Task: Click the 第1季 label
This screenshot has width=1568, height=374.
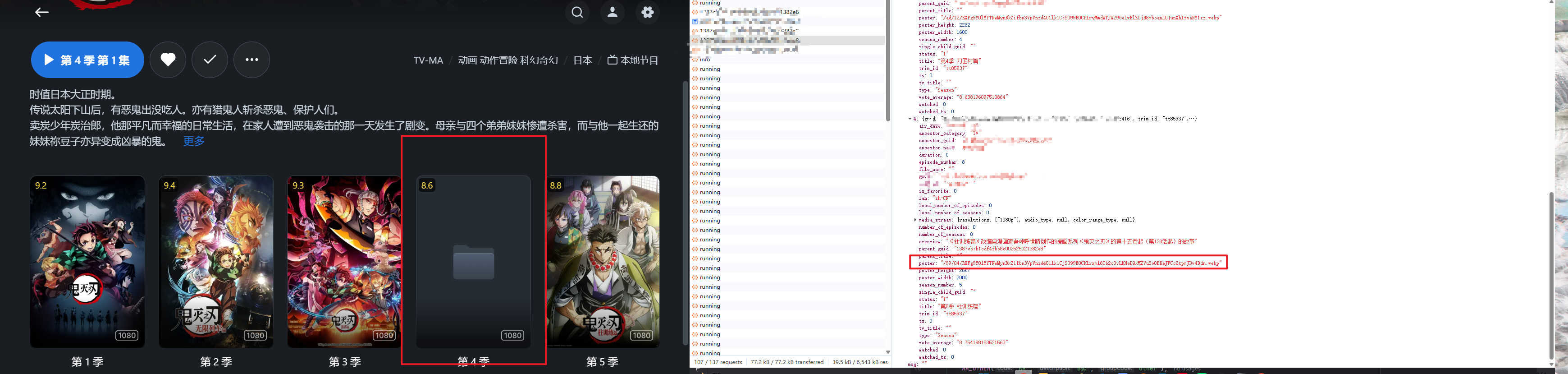Action: (87, 362)
